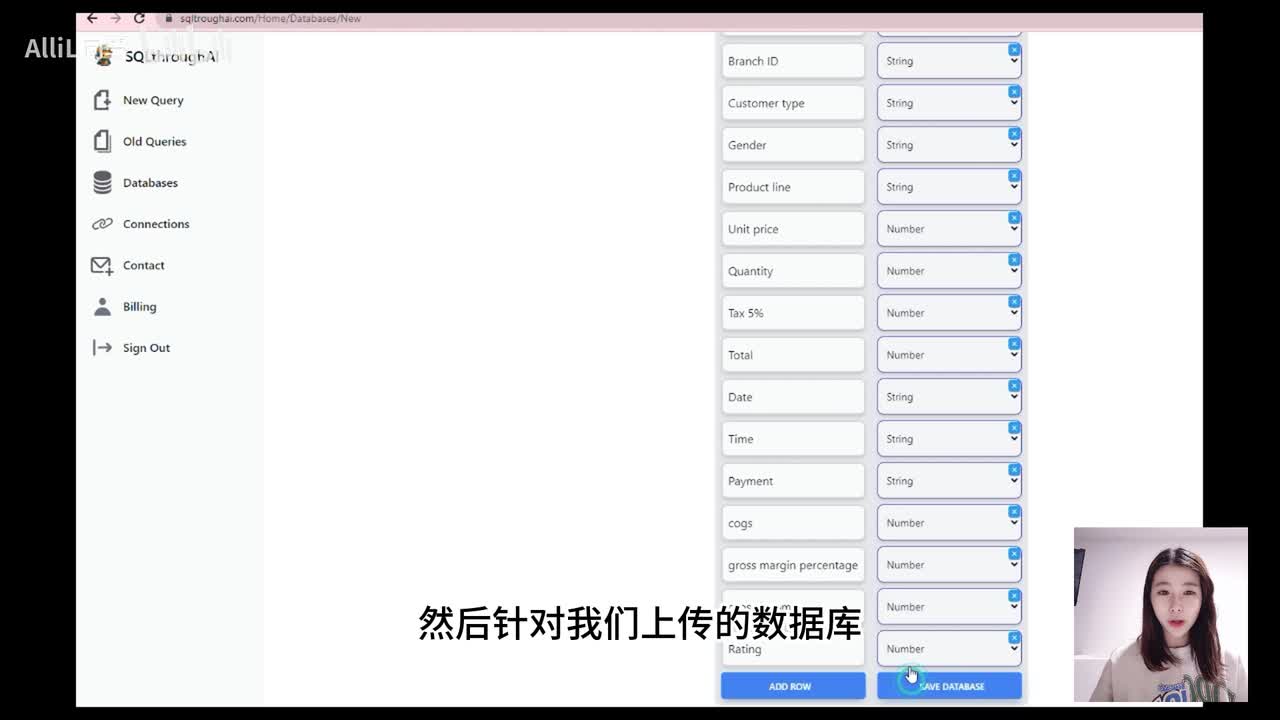Click the Contact envelope icon
This screenshot has height=720, width=1280.
pyautogui.click(x=102, y=266)
